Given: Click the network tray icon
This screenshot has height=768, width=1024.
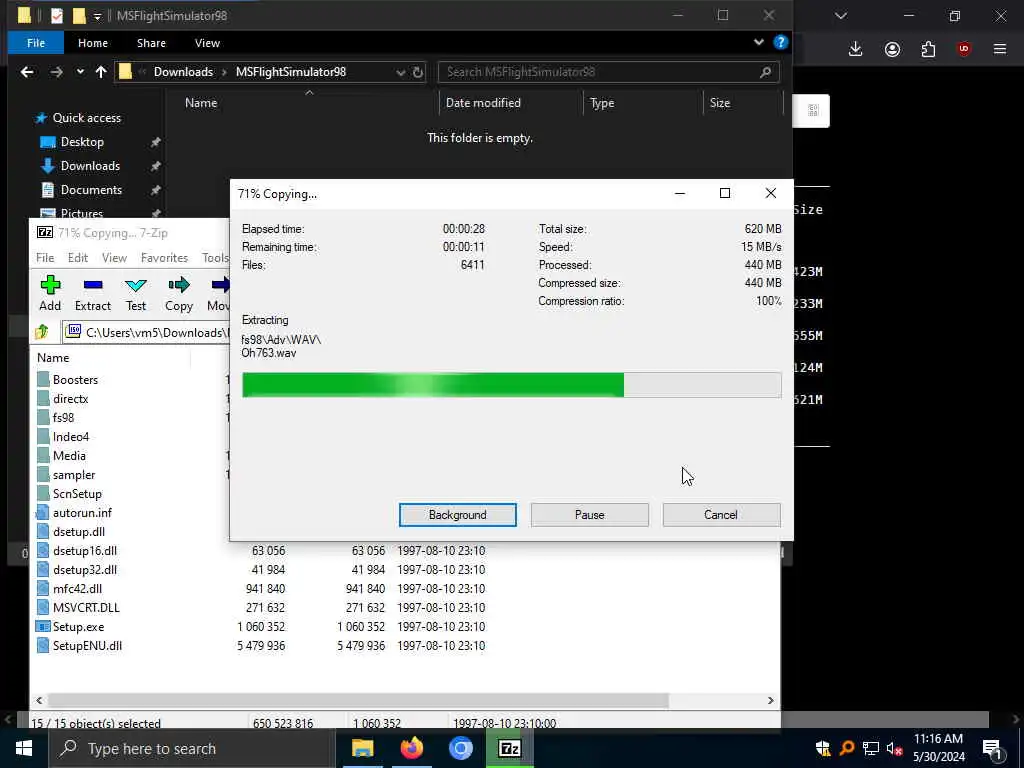Looking at the screenshot, I should (871, 748).
